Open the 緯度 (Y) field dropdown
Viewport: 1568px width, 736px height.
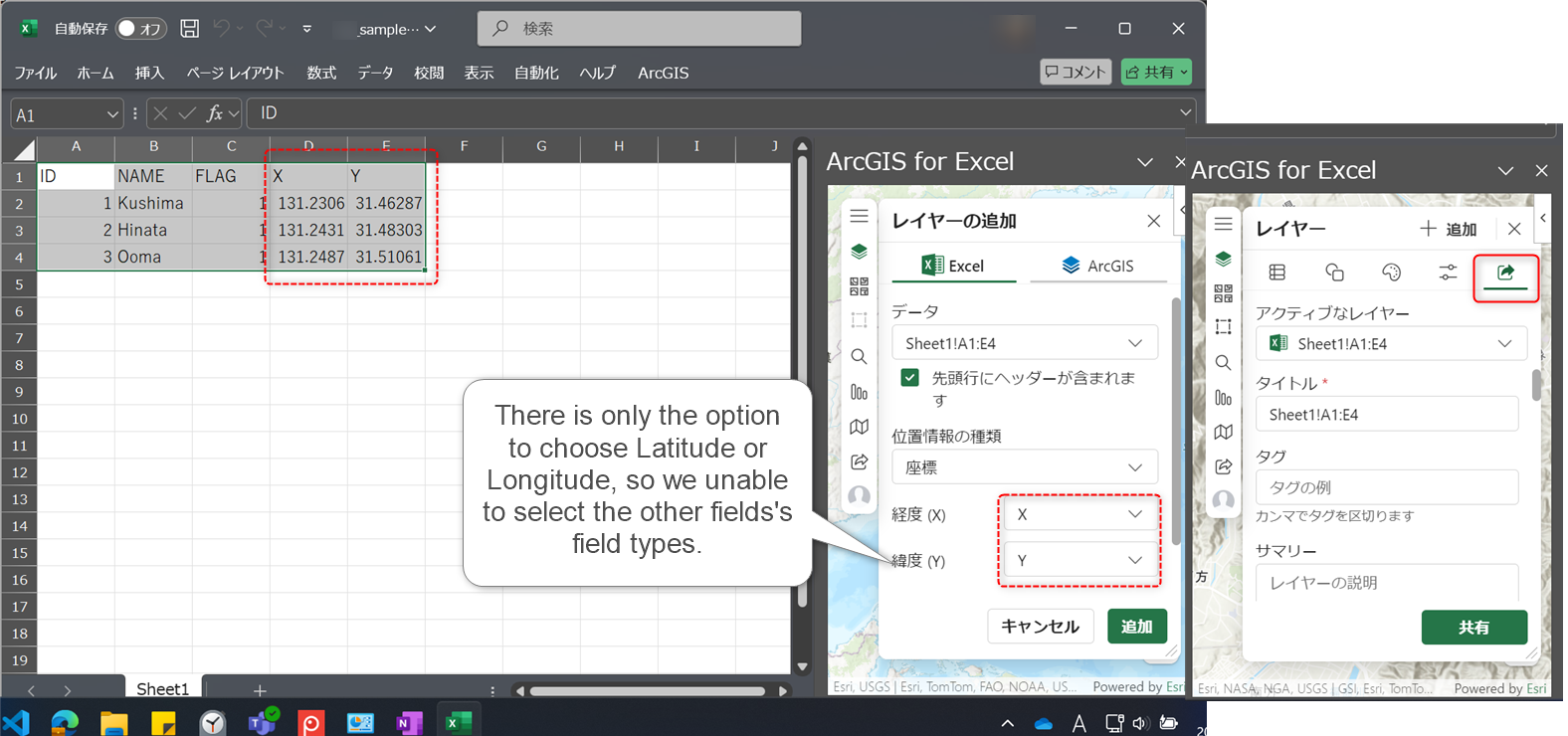pyautogui.click(x=1081, y=561)
